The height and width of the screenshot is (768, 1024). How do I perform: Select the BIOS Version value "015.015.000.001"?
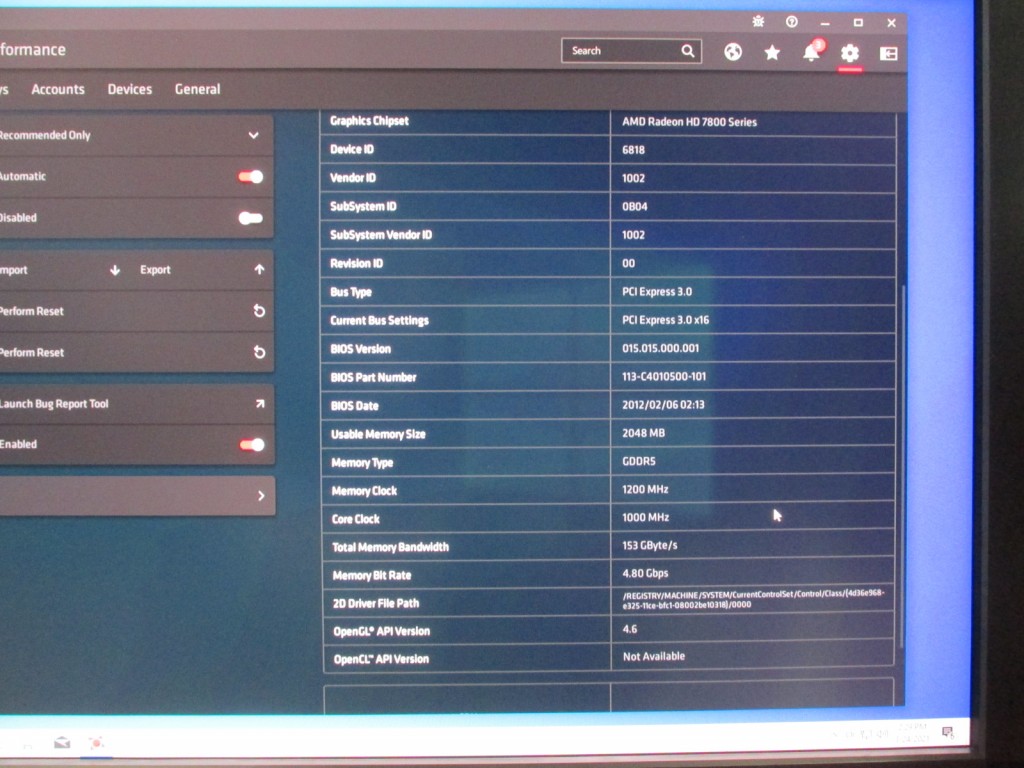tap(660, 348)
